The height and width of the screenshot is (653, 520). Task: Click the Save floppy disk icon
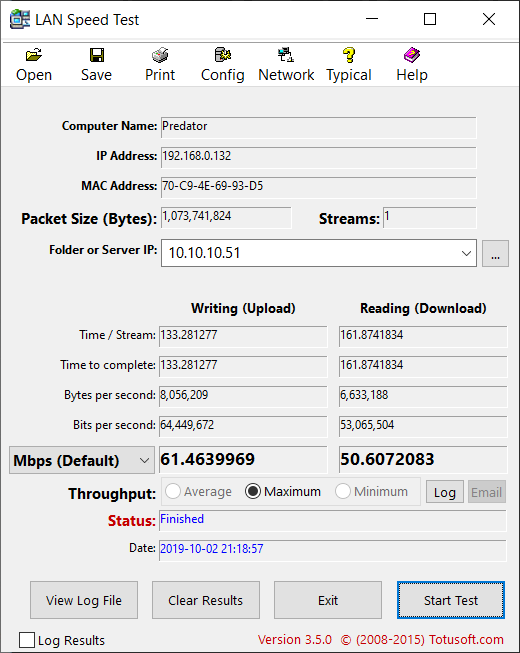(x=97, y=55)
